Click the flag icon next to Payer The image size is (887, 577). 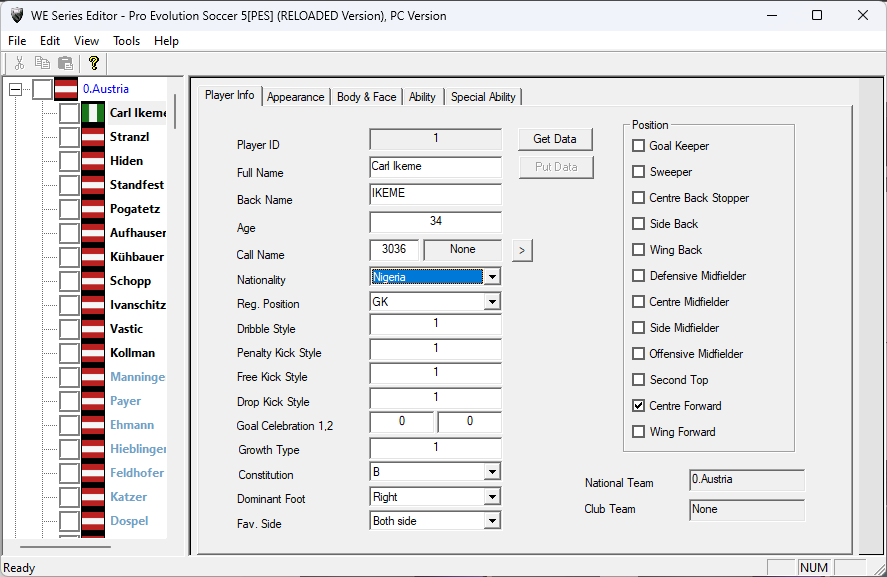pos(93,401)
